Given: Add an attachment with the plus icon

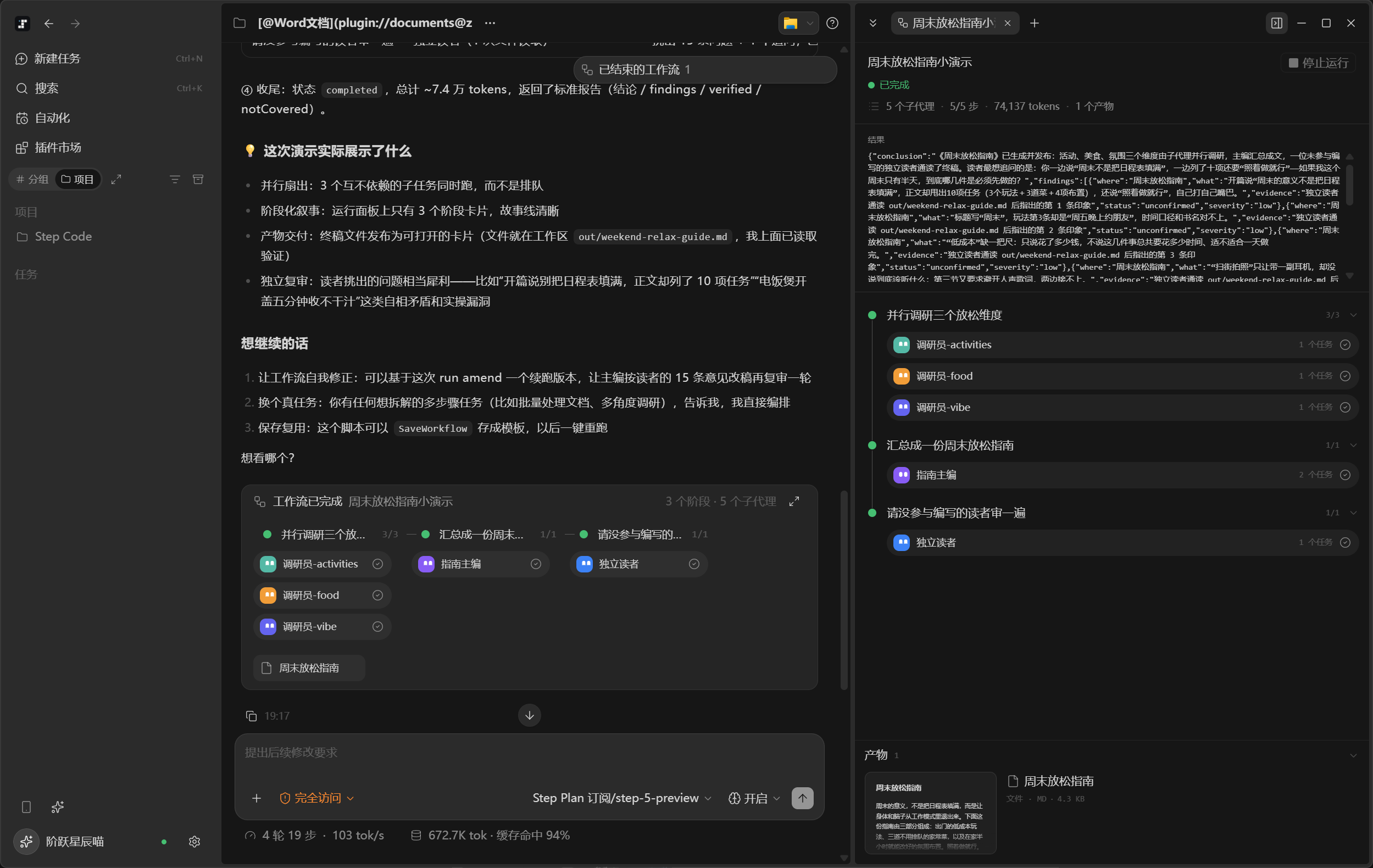Looking at the screenshot, I should [x=257, y=798].
